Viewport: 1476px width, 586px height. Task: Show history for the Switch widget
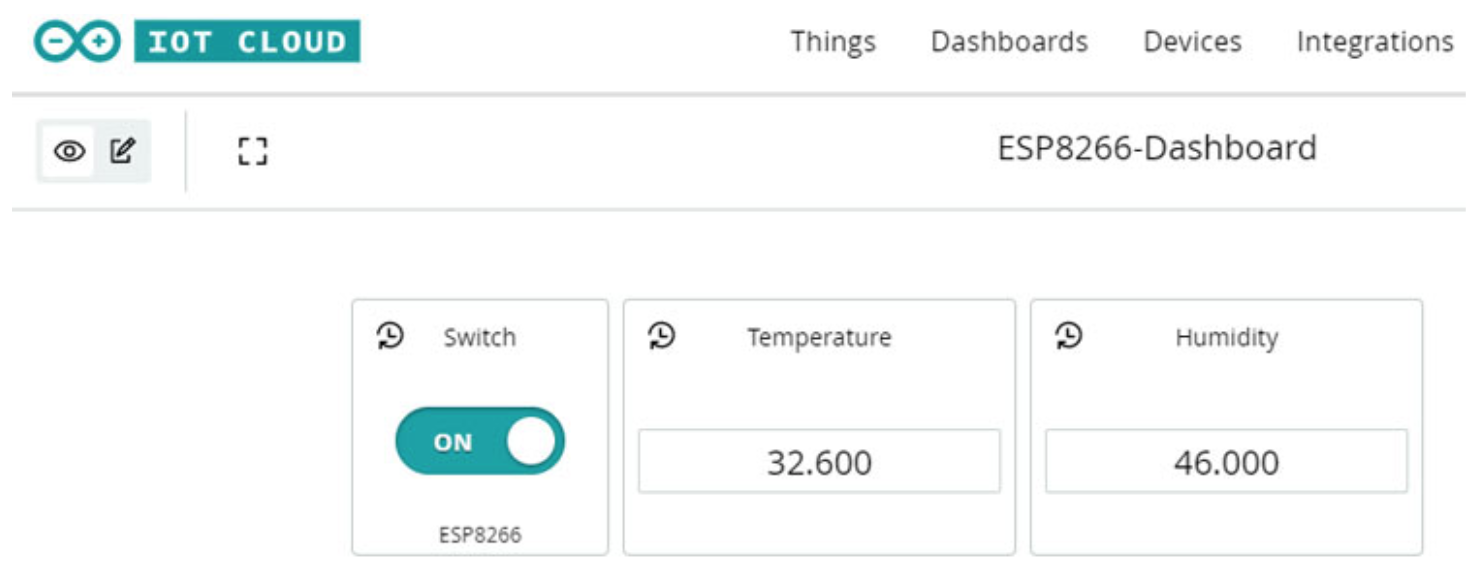pos(390,336)
